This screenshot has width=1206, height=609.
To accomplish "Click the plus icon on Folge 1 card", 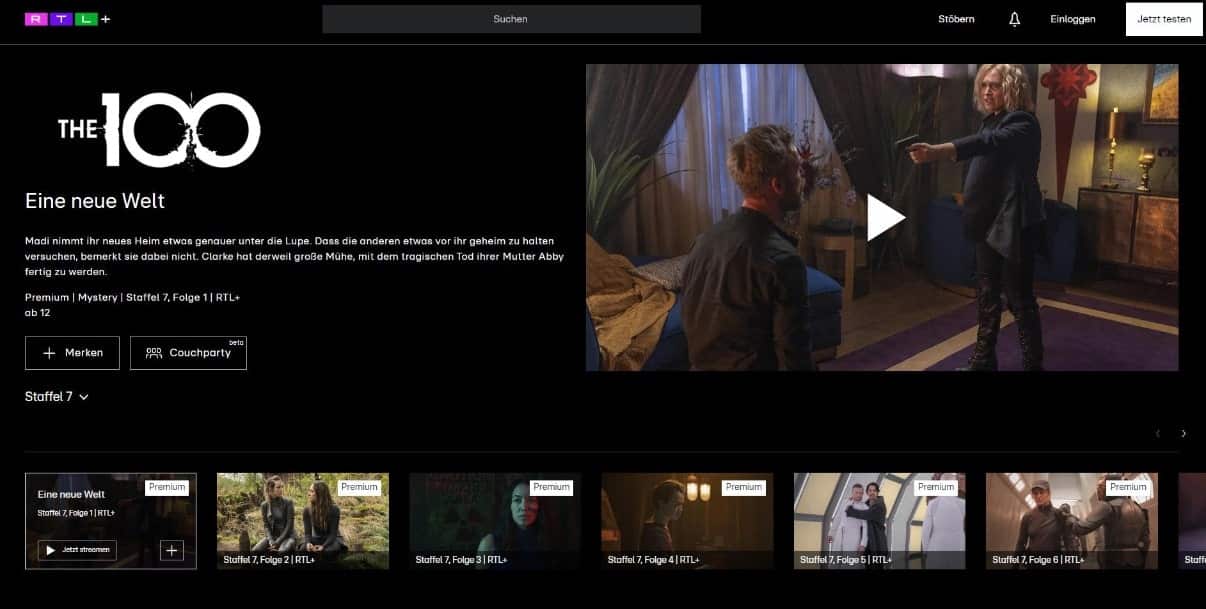I will click(x=172, y=550).
